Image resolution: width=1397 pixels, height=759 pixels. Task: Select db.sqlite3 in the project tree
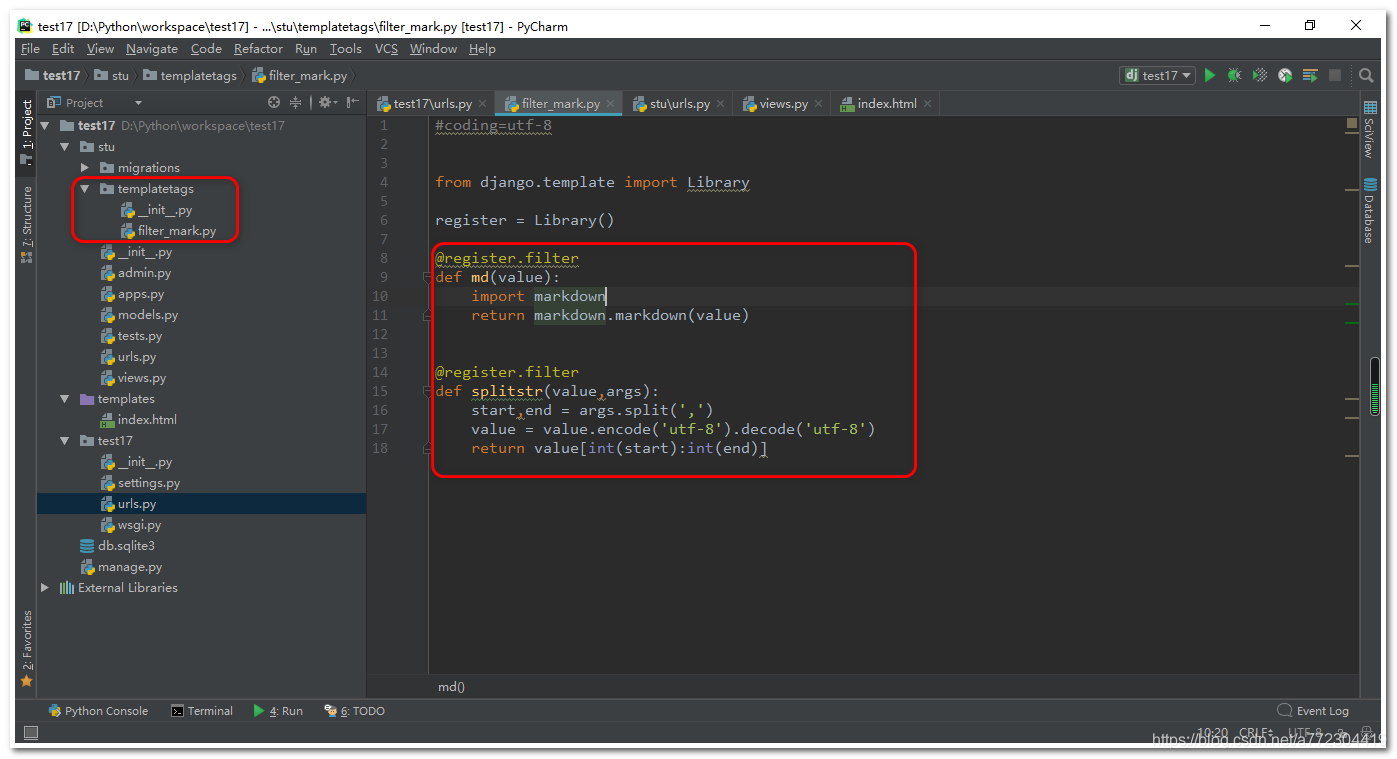pyautogui.click(x=117, y=546)
